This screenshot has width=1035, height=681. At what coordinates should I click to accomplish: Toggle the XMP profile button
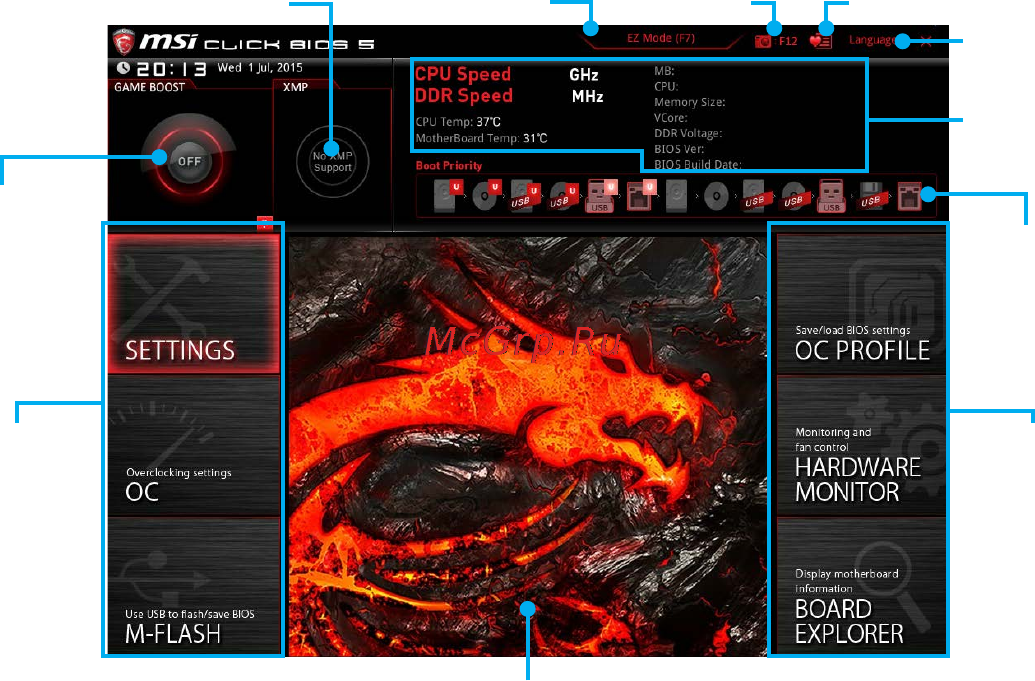click(x=332, y=161)
